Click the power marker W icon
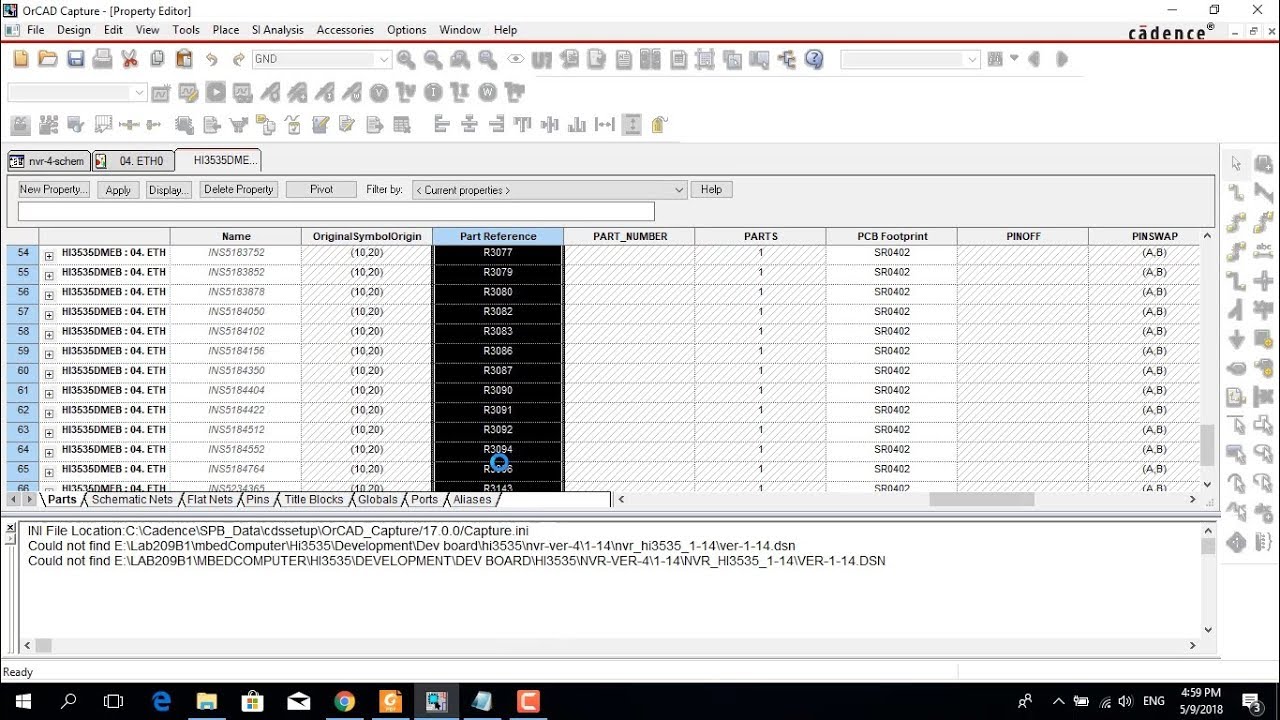This screenshot has height=720, width=1280. click(487, 93)
